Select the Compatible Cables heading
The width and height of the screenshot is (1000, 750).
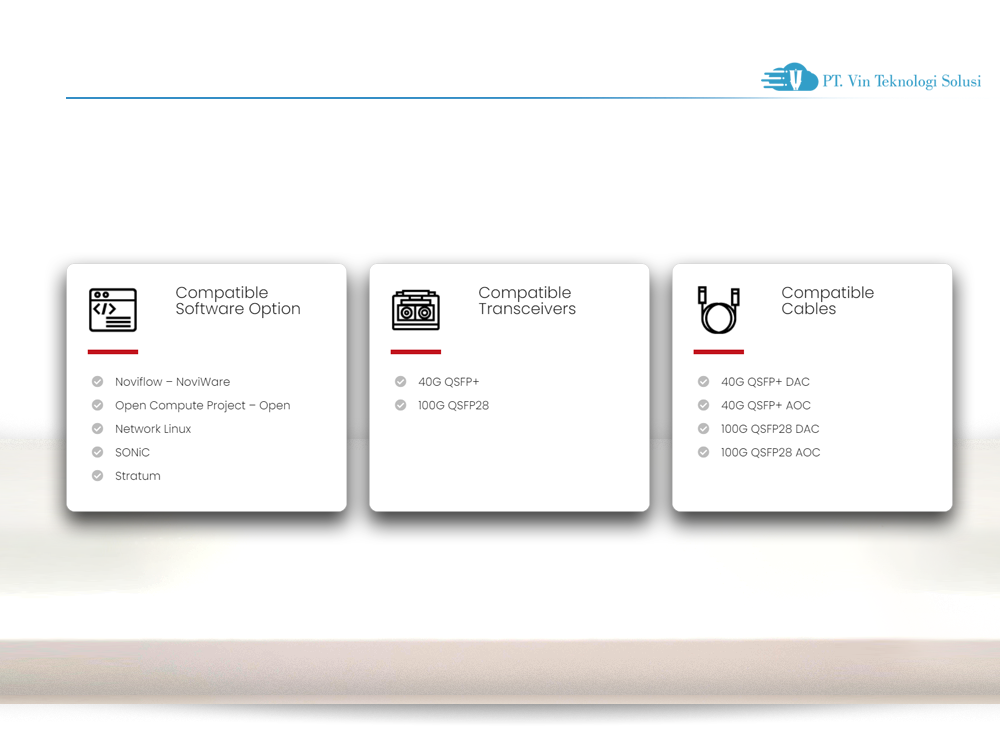pyautogui.click(x=828, y=300)
